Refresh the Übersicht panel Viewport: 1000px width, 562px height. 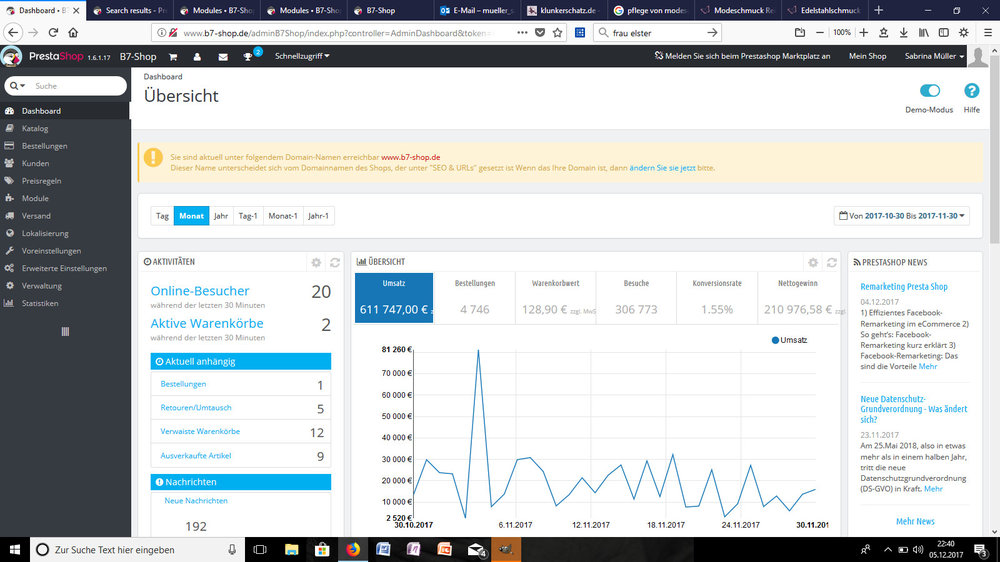pyautogui.click(x=832, y=262)
